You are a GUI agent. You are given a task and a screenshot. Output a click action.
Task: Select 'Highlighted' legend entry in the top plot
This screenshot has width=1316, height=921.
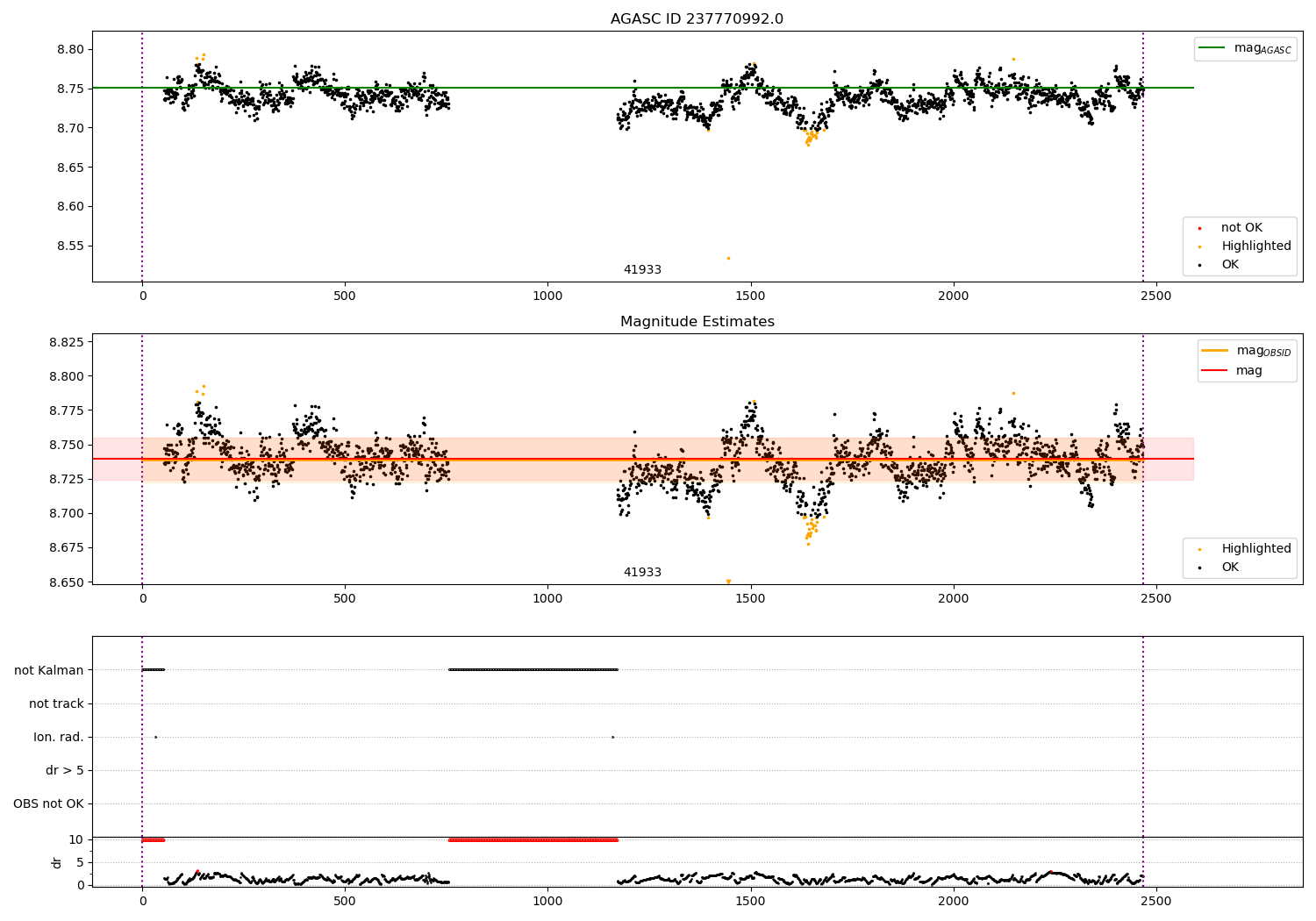(1255, 246)
